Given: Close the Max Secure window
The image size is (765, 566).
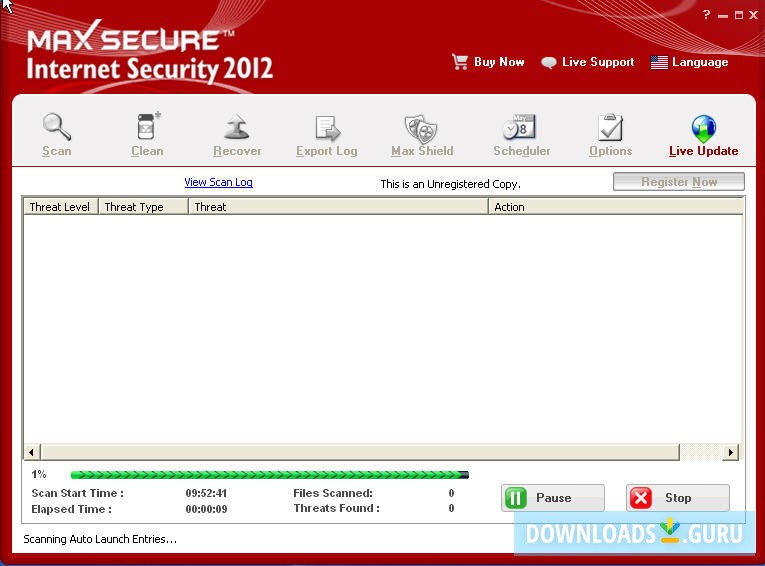Looking at the screenshot, I should pos(753,15).
